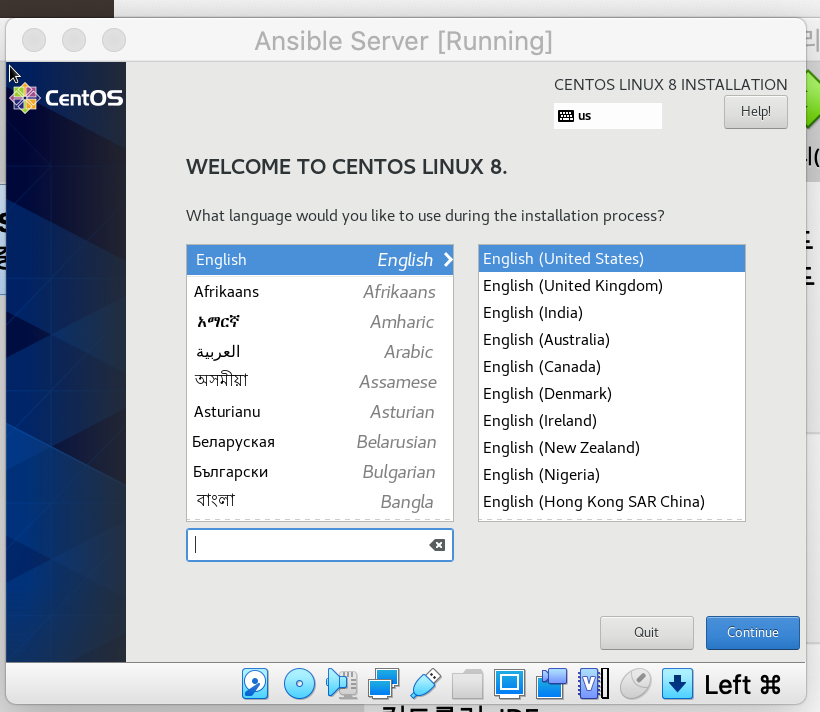This screenshot has width=820, height=712.
Task: Choose English (Denmark) locale
Action: 612,393
